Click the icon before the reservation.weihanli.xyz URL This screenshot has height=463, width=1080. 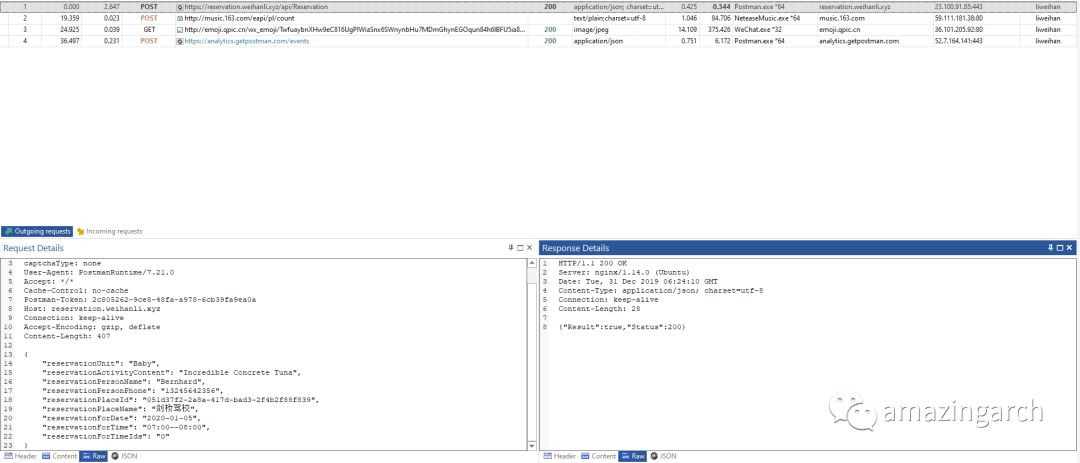(x=180, y=6)
